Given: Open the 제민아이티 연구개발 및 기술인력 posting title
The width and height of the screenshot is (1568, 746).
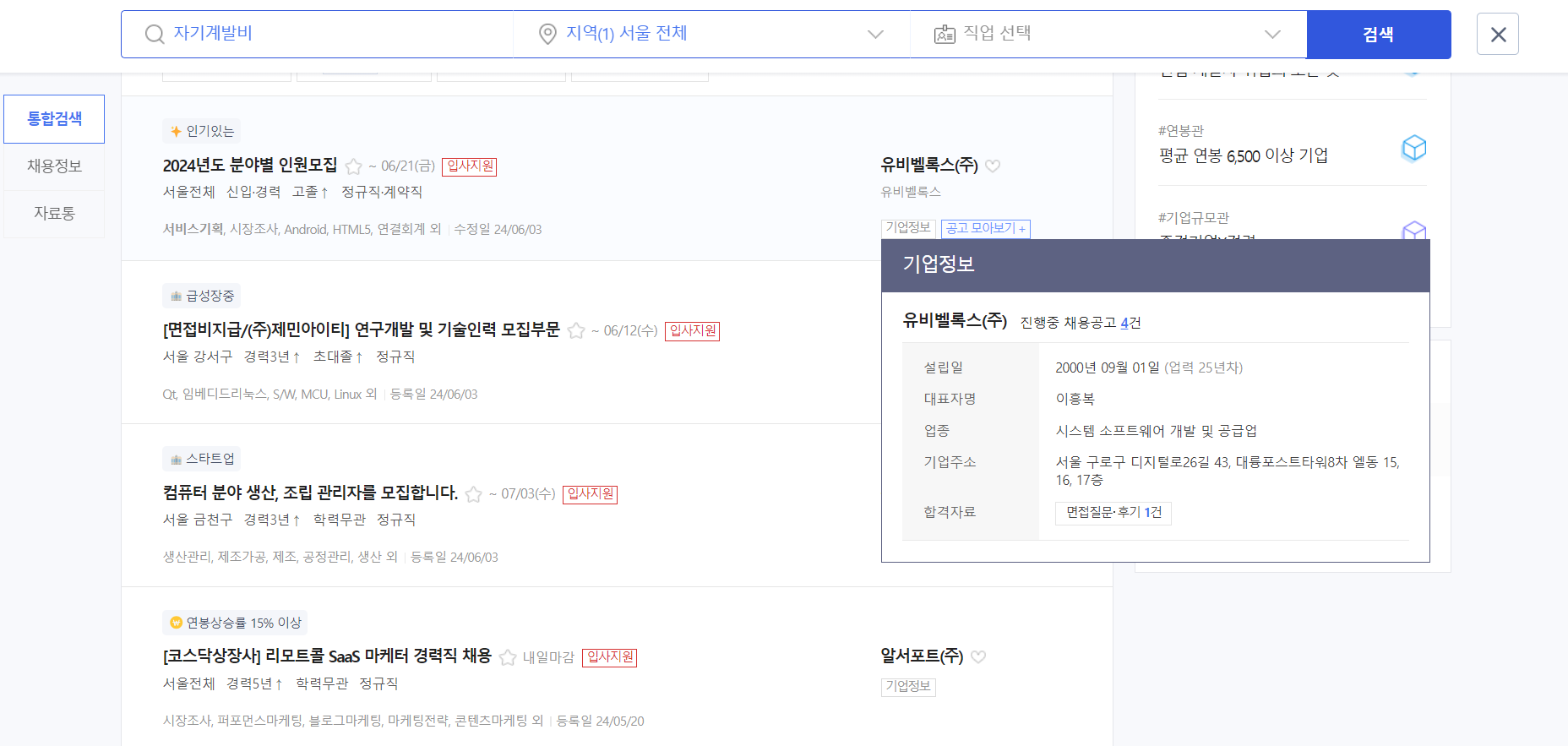Looking at the screenshot, I should (362, 330).
